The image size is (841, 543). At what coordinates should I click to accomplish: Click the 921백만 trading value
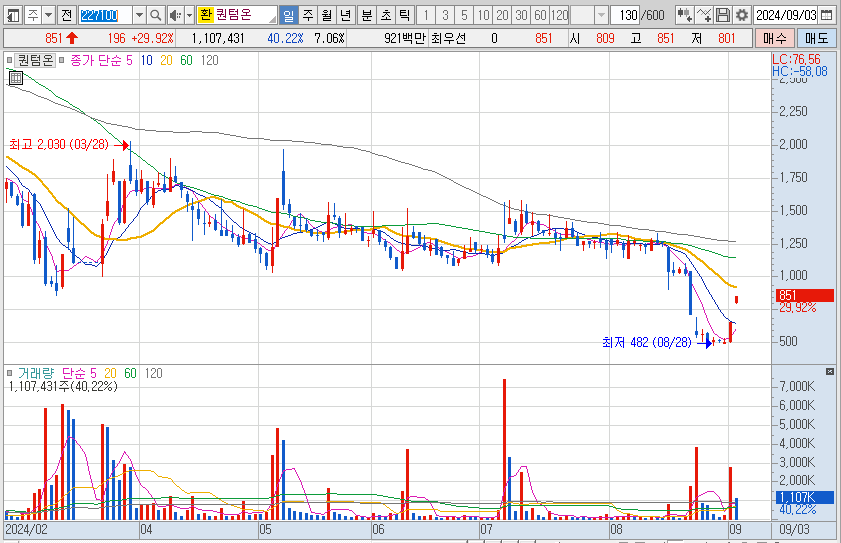405,38
